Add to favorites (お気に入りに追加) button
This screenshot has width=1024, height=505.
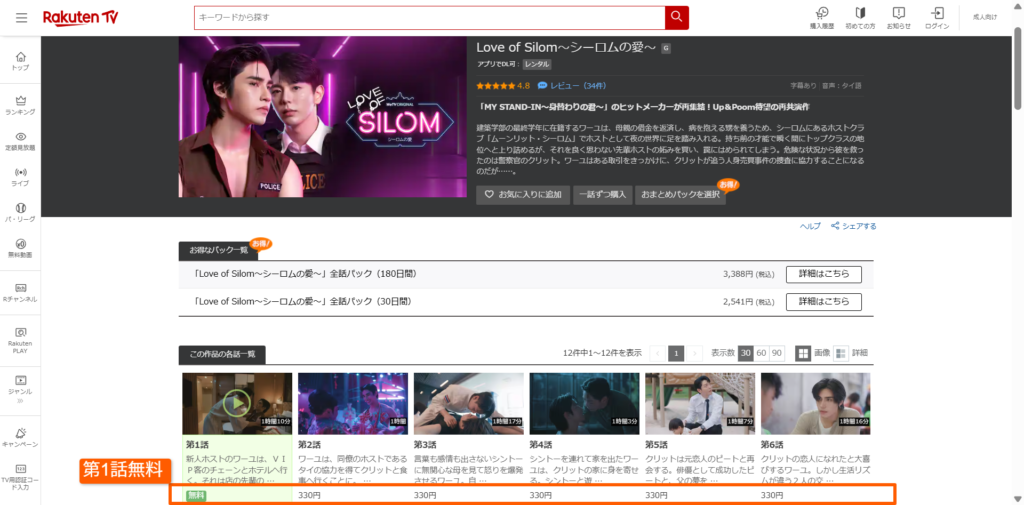[x=522, y=195]
